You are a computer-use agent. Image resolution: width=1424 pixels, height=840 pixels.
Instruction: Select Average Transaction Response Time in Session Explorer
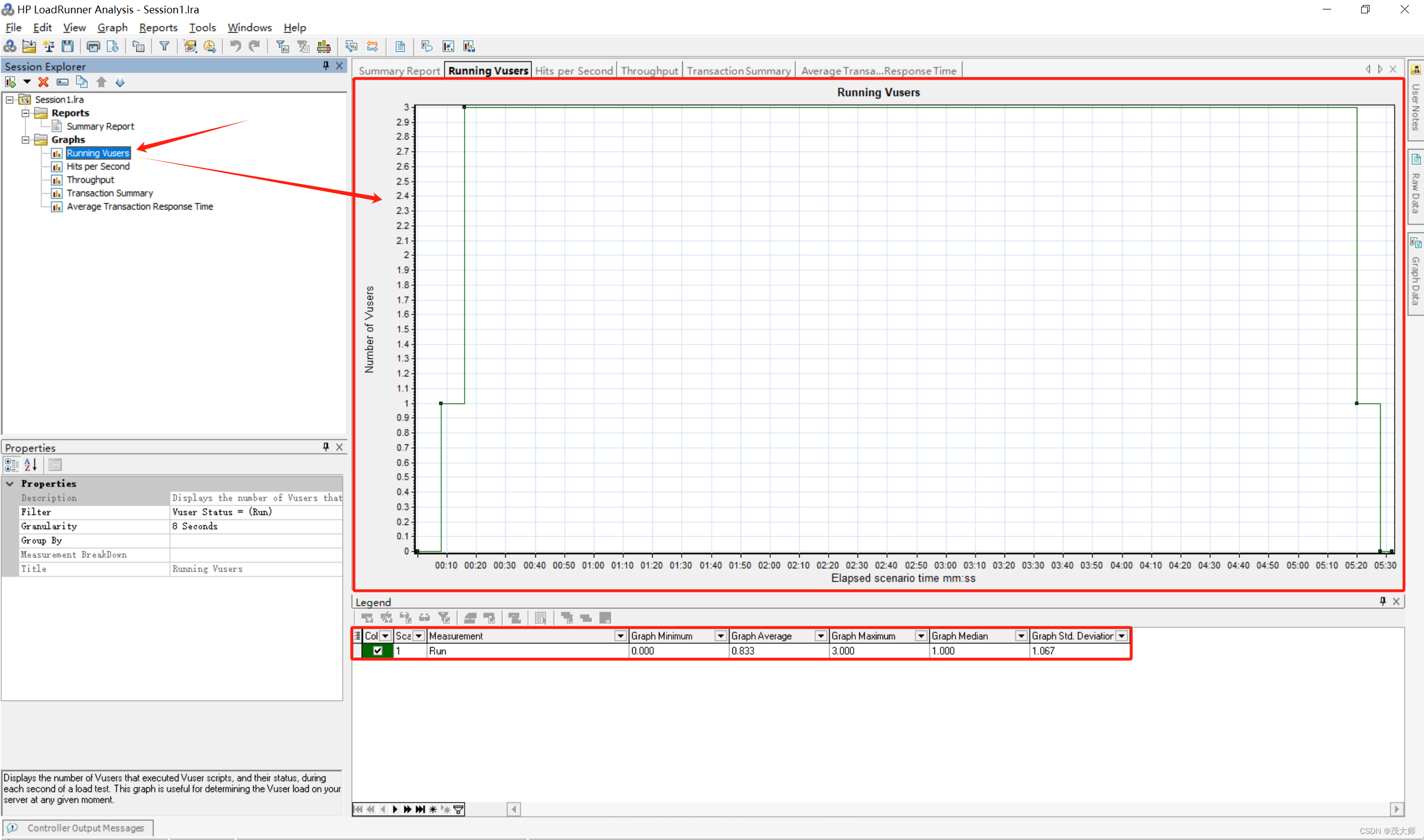point(139,206)
